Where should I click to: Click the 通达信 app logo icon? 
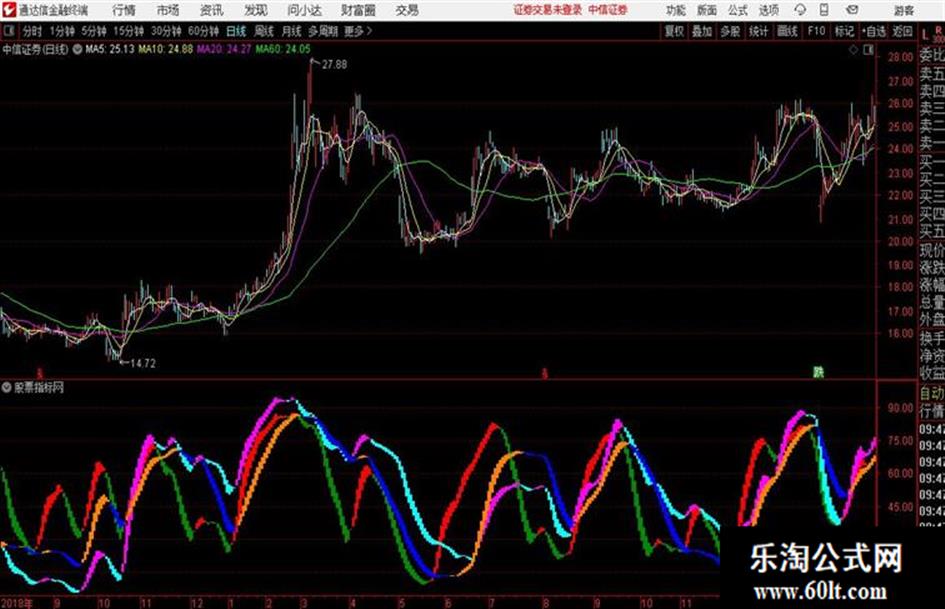[x=9, y=10]
